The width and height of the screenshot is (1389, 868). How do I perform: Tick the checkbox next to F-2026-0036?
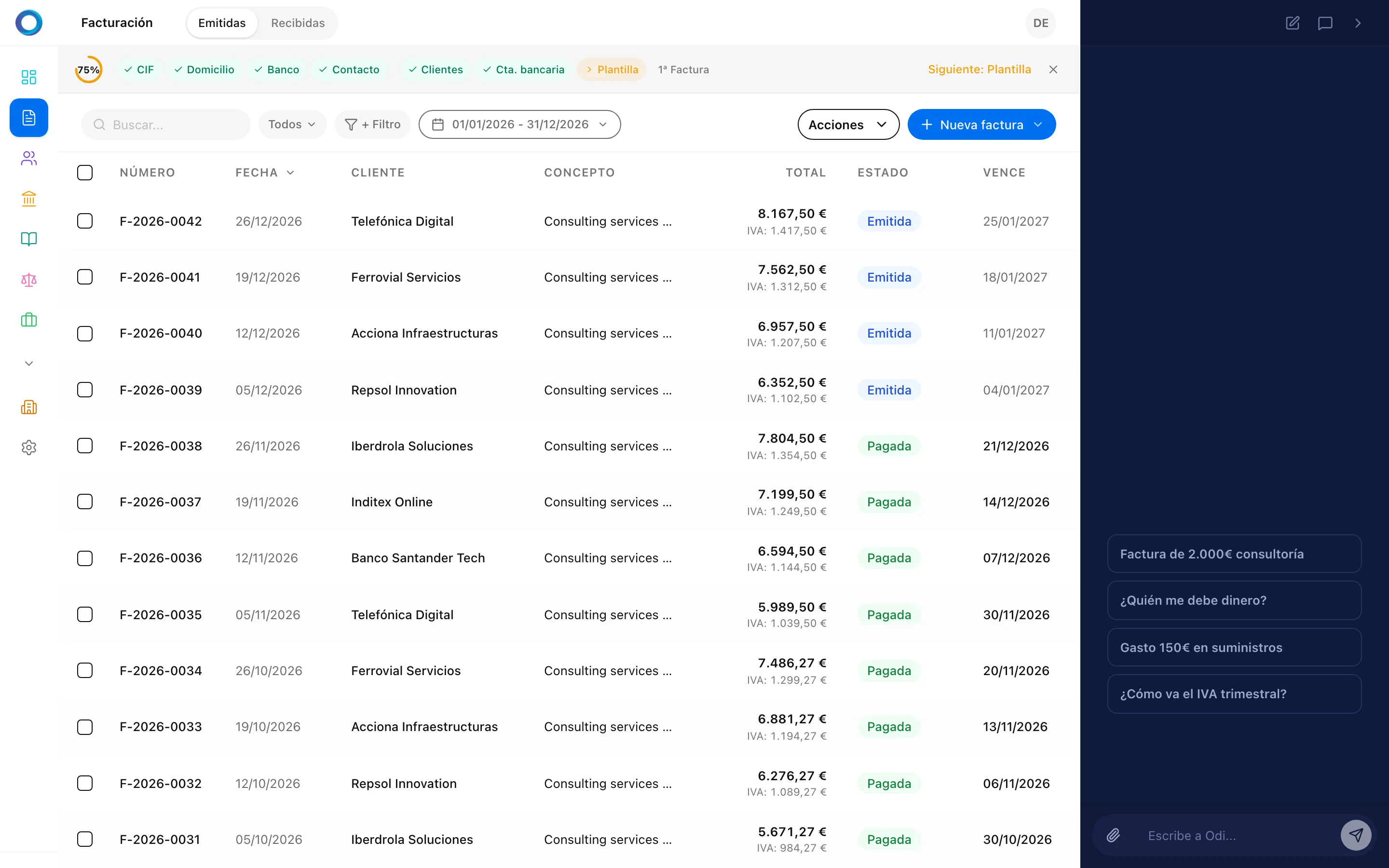point(85,557)
